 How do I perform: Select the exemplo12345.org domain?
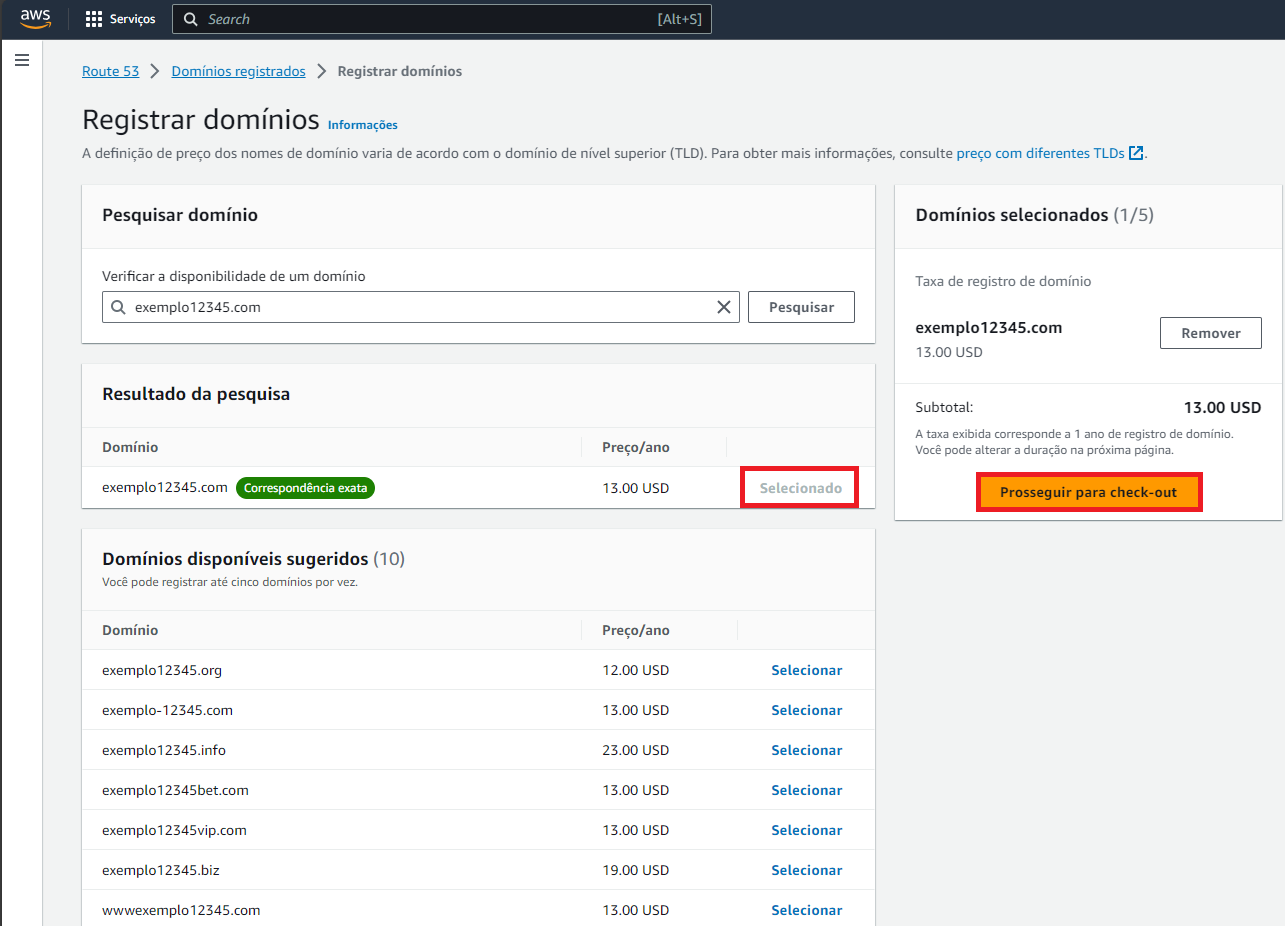point(806,670)
